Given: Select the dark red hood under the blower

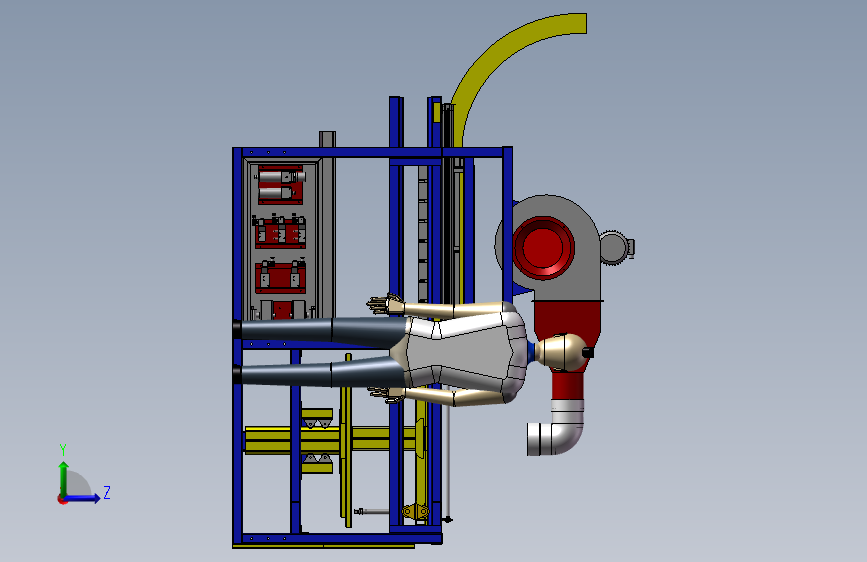Looking at the screenshot, I should pyautogui.click(x=568, y=320).
